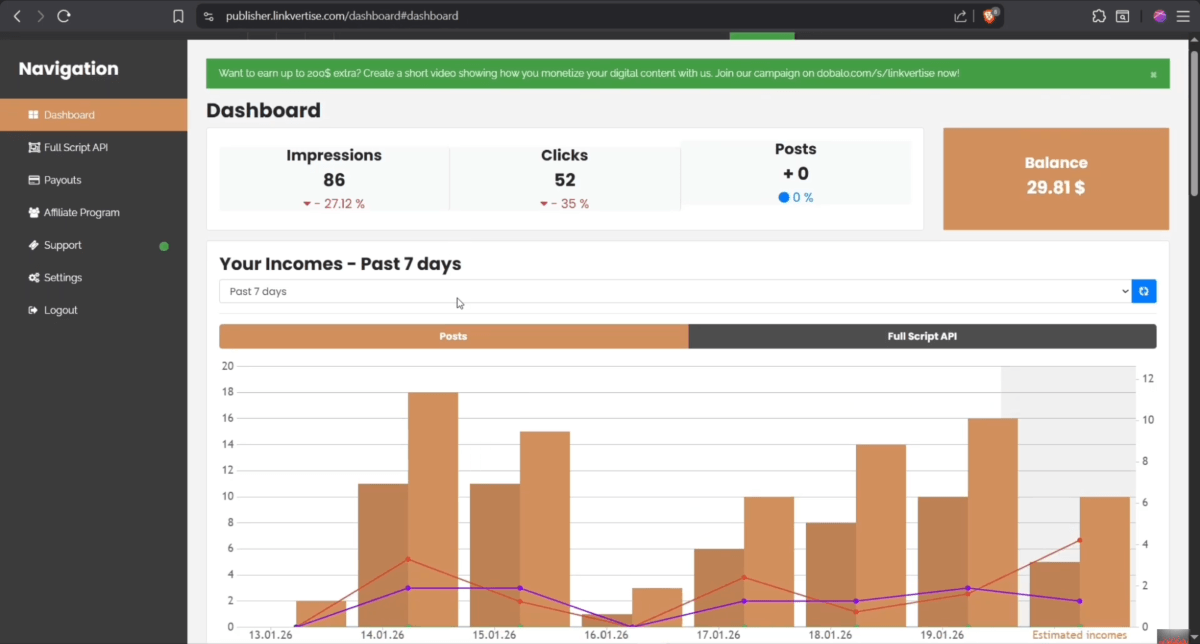The image size is (1200, 644).
Task: Click the Full Script API sidebar icon
Action: [x=33, y=148]
